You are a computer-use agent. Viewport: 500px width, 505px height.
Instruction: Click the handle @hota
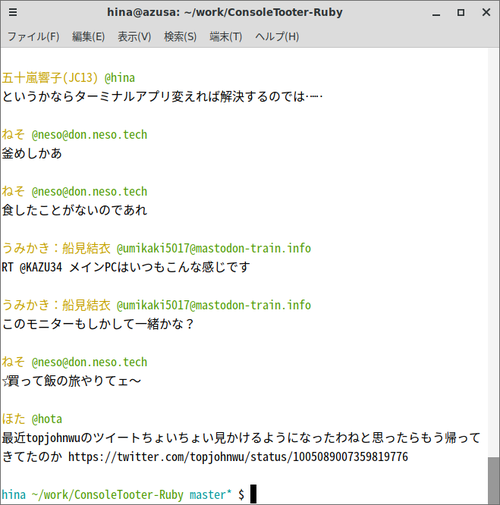click(x=47, y=419)
